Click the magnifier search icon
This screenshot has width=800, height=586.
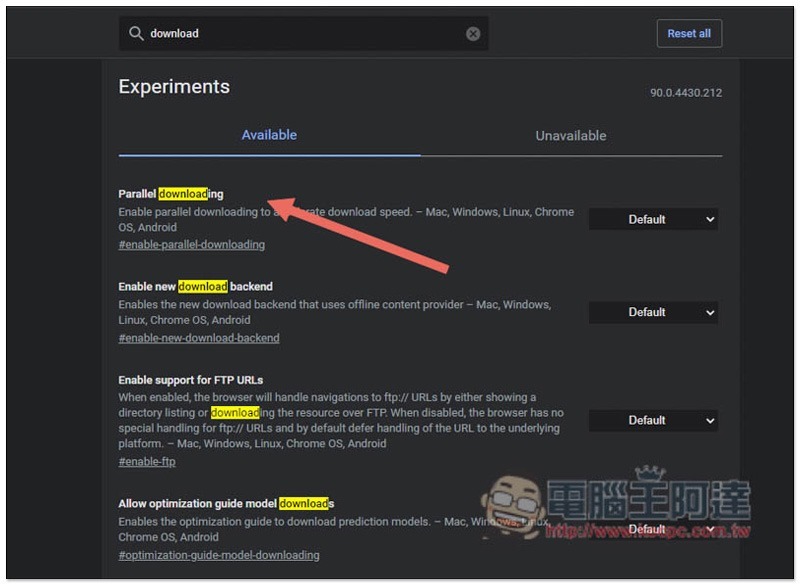(x=136, y=34)
